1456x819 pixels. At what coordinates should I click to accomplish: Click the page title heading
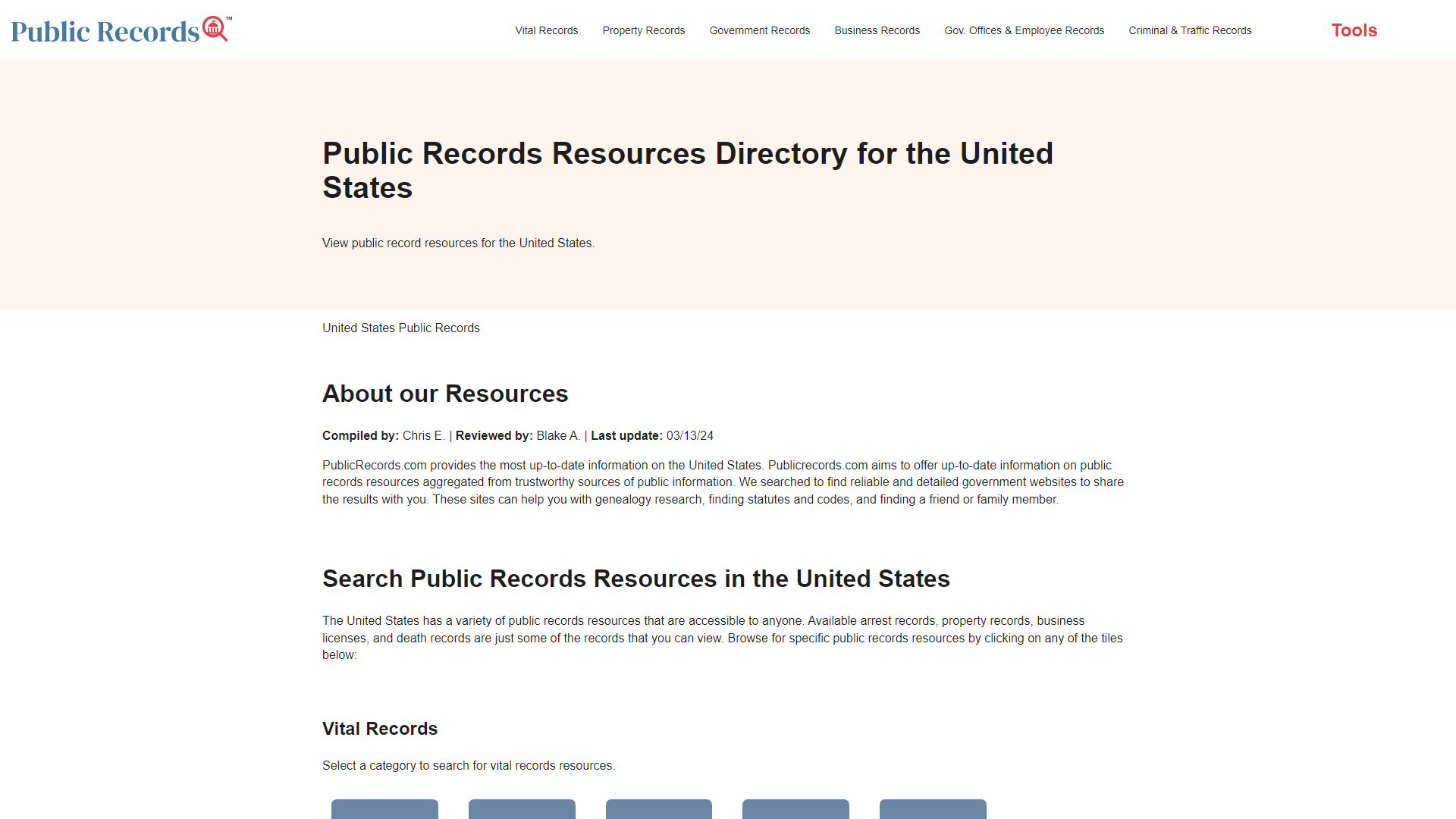coord(688,170)
